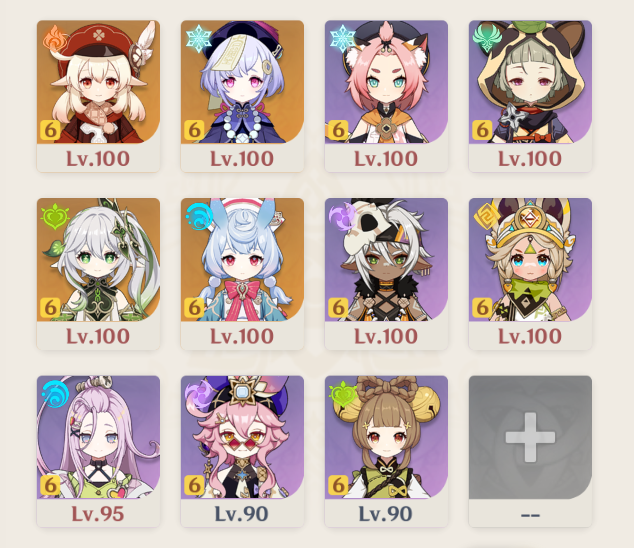Screen dimensions: 634x548
Task: Click the plus icon on empty slot
Action: point(530,437)
